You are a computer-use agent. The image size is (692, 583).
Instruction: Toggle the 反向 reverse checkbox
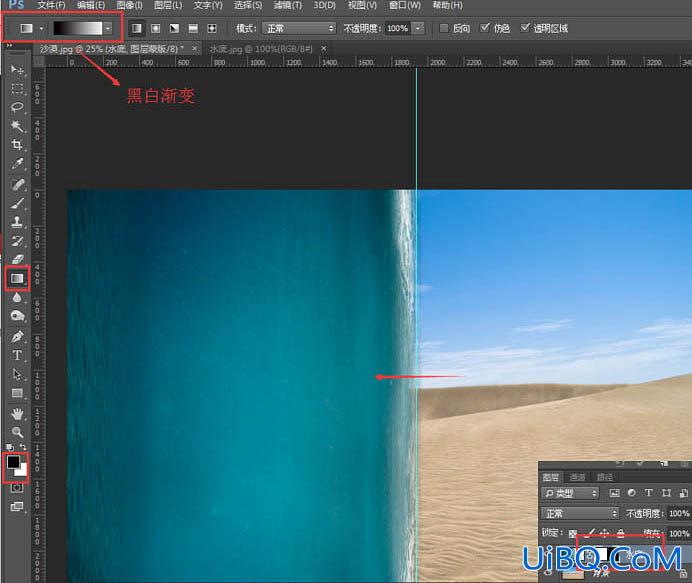click(444, 28)
